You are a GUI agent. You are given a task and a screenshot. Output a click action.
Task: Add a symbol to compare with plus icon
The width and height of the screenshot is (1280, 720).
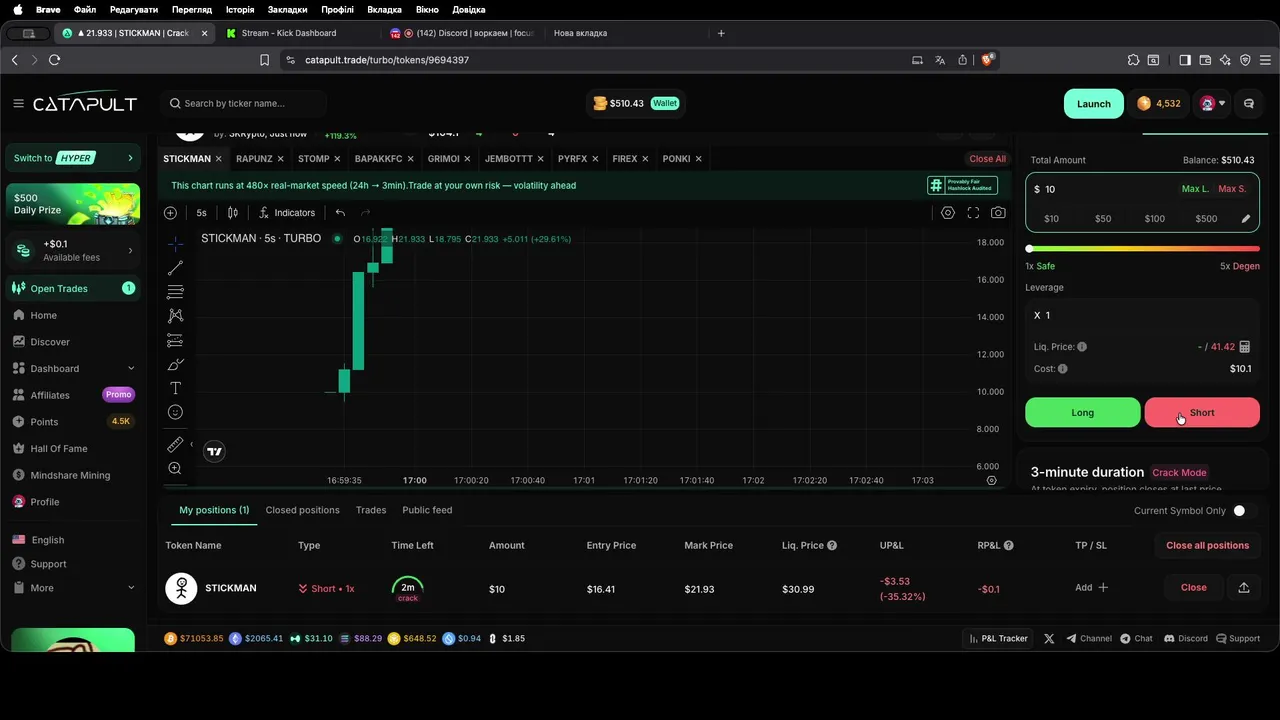pyautogui.click(x=170, y=213)
